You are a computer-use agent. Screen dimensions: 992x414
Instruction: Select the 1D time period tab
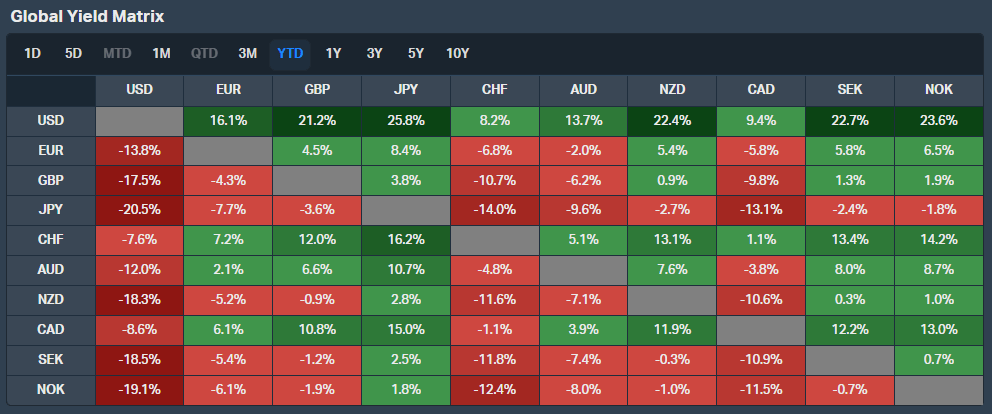coord(32,53)
